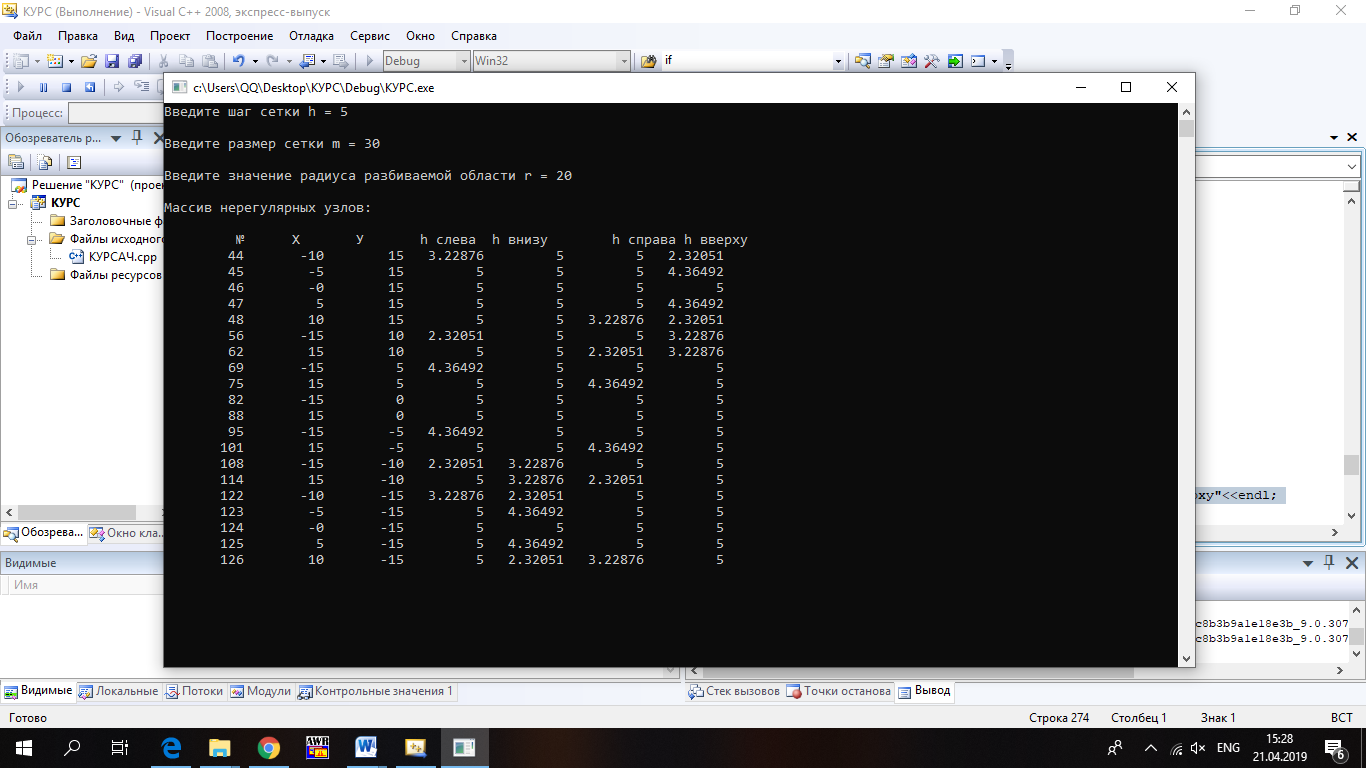Click the console window scrollbar down arrow

click(1187, 658)
